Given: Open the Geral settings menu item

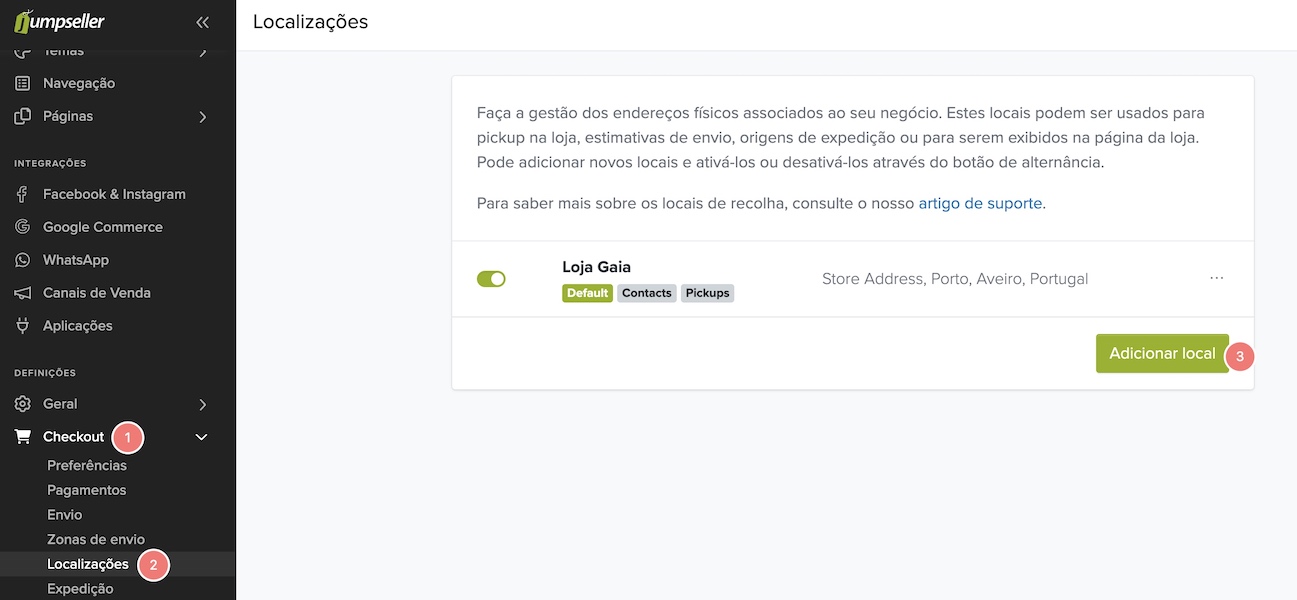Looking at the screenshot, I should [60, 404].
